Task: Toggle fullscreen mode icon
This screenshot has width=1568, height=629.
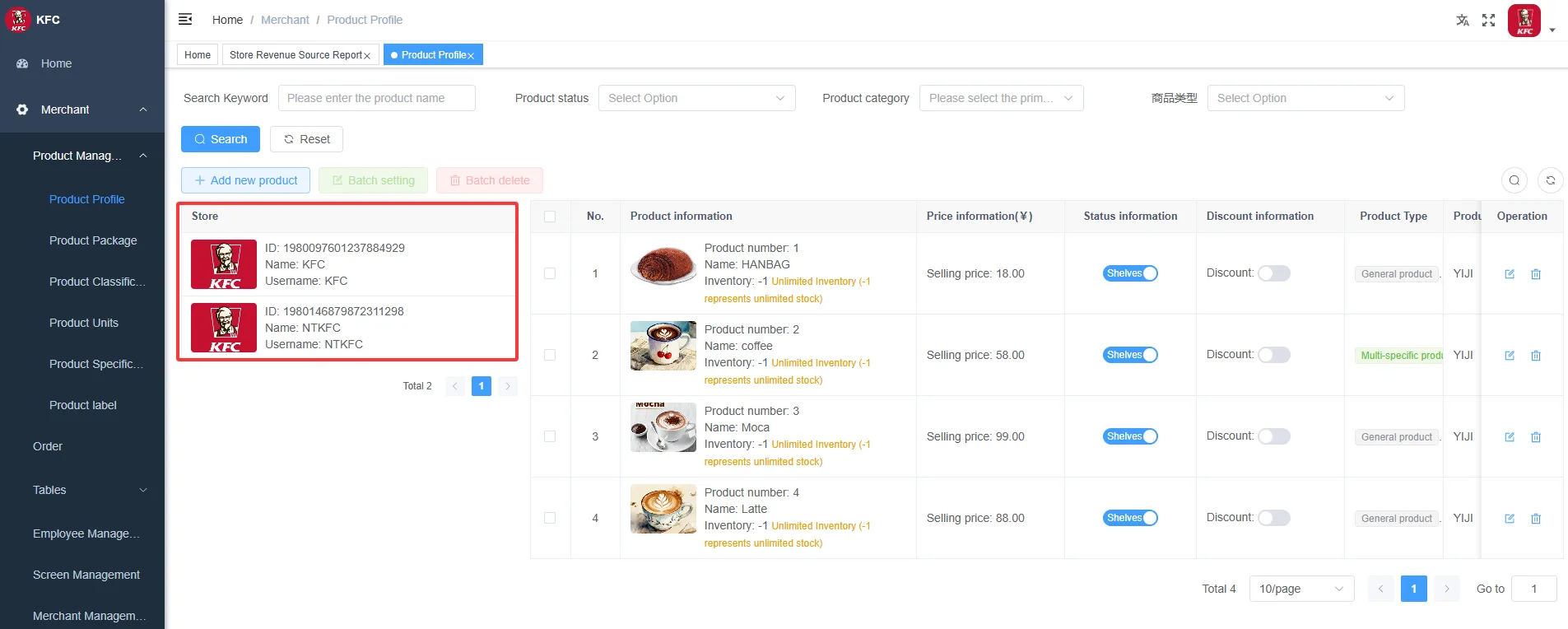Action: coord(1489,21)
